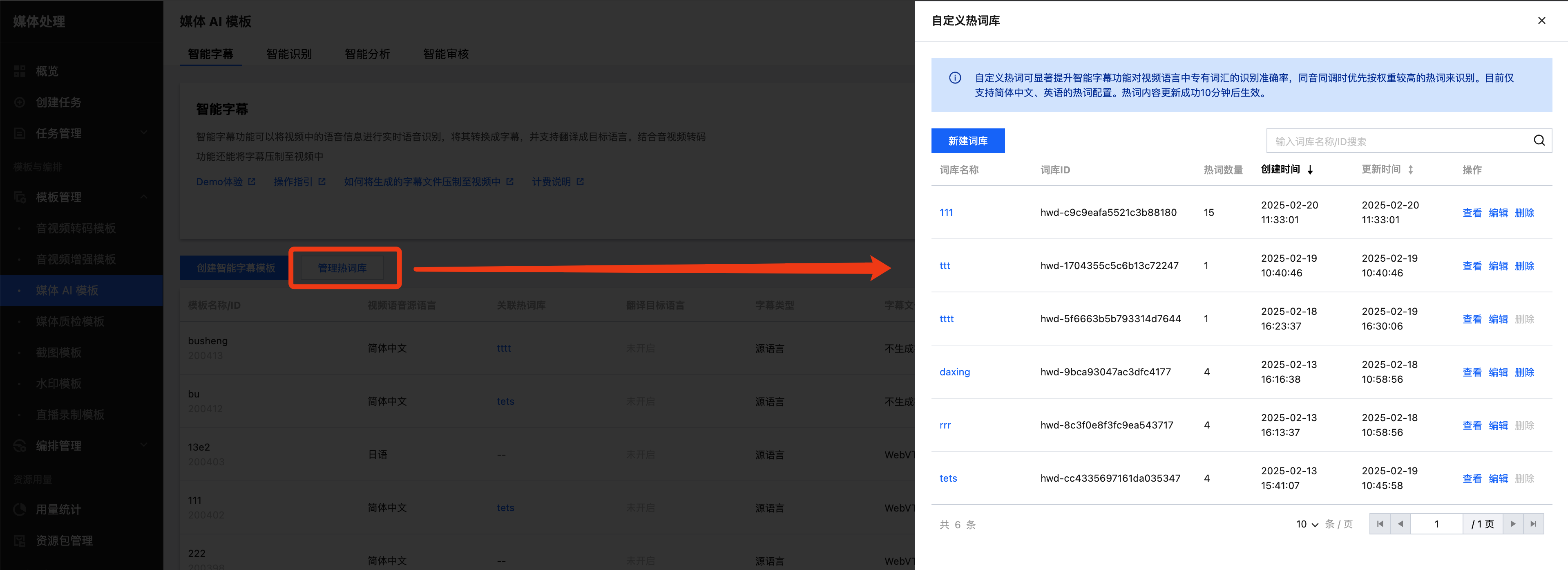Jump to last page icon
This screenshot has height=570, width=1568.
point(1533,524)
